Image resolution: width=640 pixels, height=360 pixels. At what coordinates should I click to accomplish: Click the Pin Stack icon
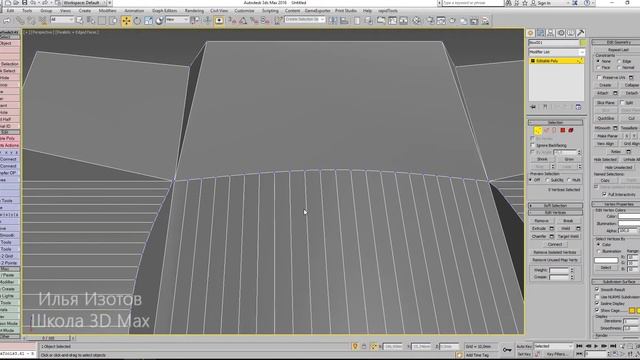click(x=533, y=107)
